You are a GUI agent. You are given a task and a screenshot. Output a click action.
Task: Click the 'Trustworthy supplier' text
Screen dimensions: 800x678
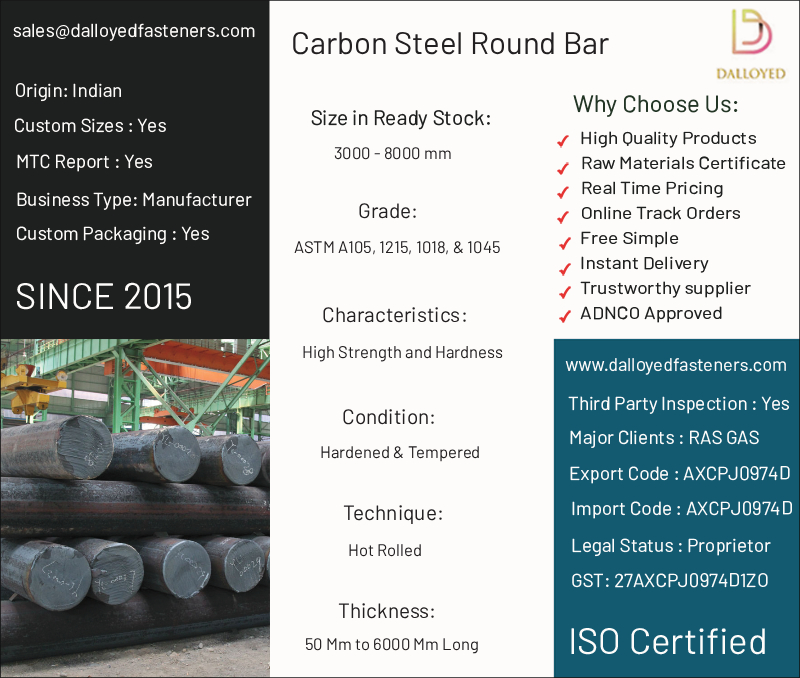coord(665,289)
